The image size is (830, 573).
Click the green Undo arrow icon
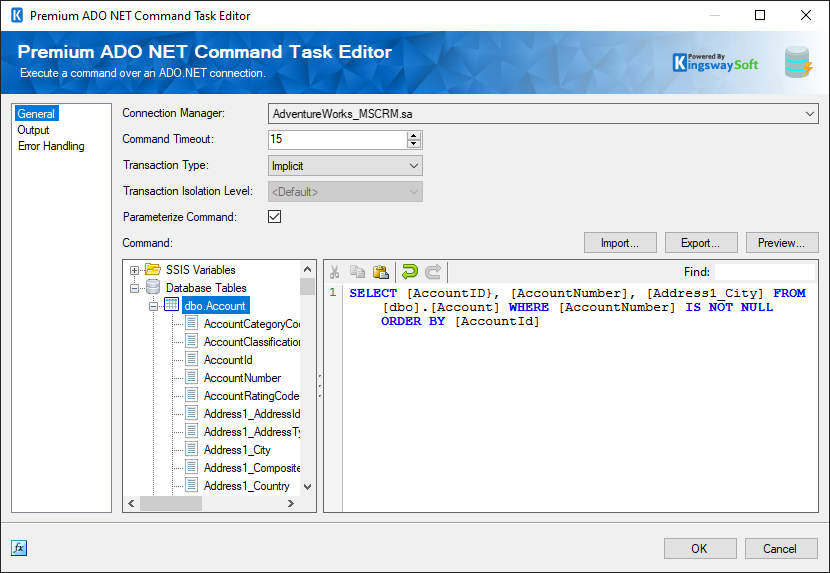click(x=409, y=271)
